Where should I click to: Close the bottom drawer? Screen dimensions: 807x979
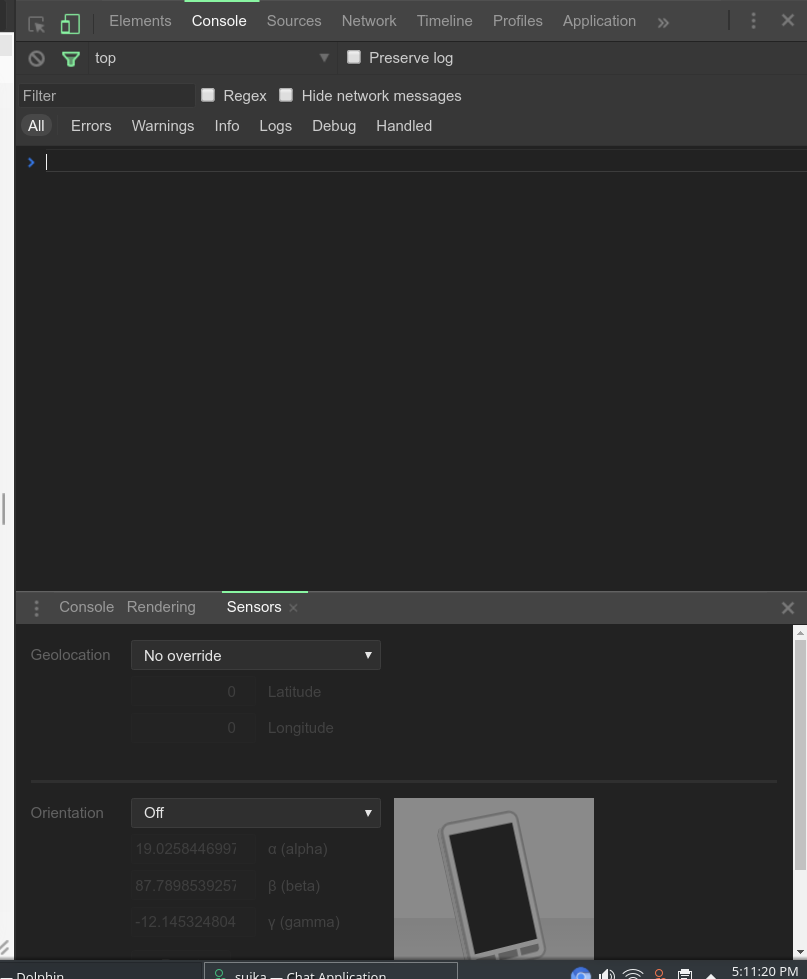(x=788, y=608)
